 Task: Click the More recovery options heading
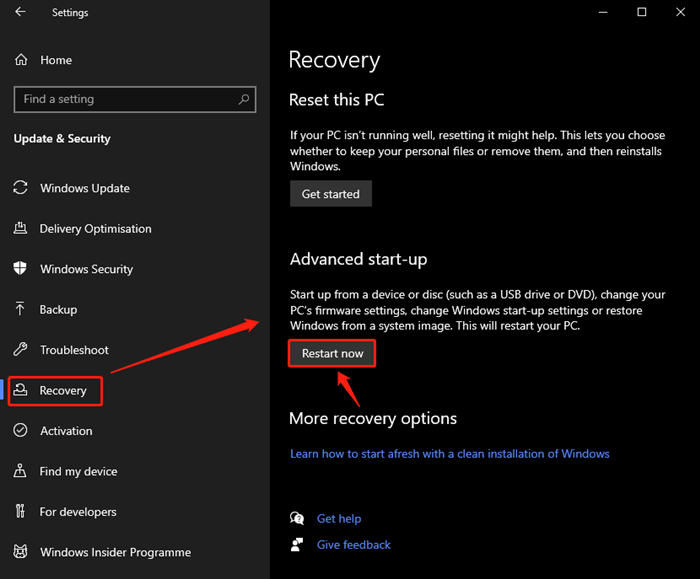click(x=373, y=418)
